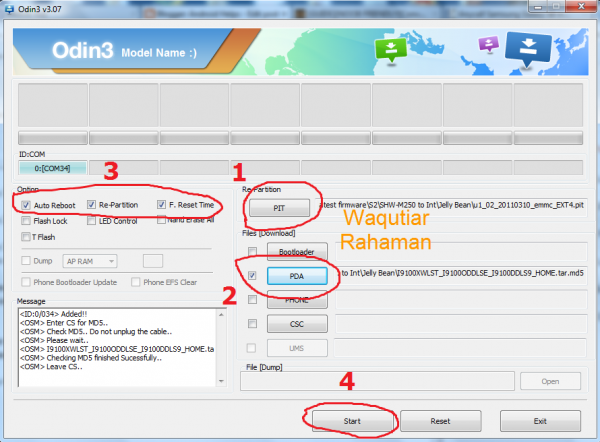This screenshot has height=442, width=600.
Task: Click the 'Enter CS for MD5..' log line
Action: point(77,323)
